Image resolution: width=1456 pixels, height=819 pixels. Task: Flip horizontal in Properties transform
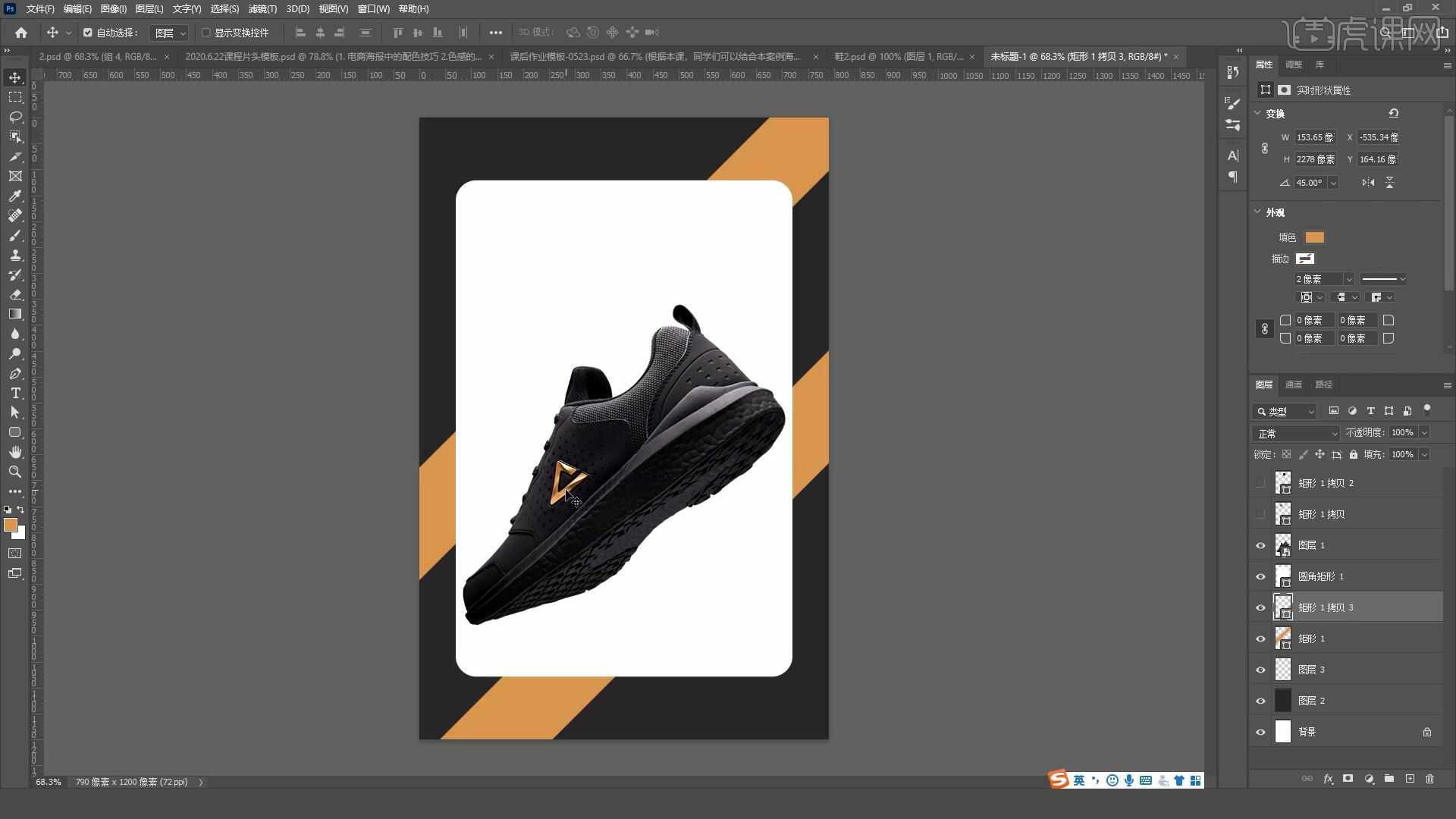coord(1368,183)
